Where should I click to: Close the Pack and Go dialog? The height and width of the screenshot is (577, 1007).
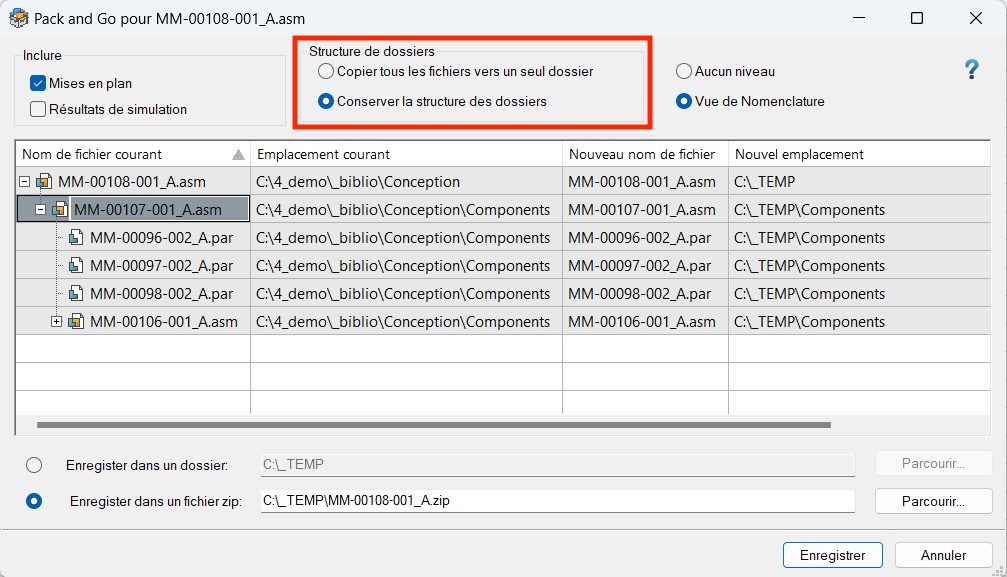coord(976,18)
